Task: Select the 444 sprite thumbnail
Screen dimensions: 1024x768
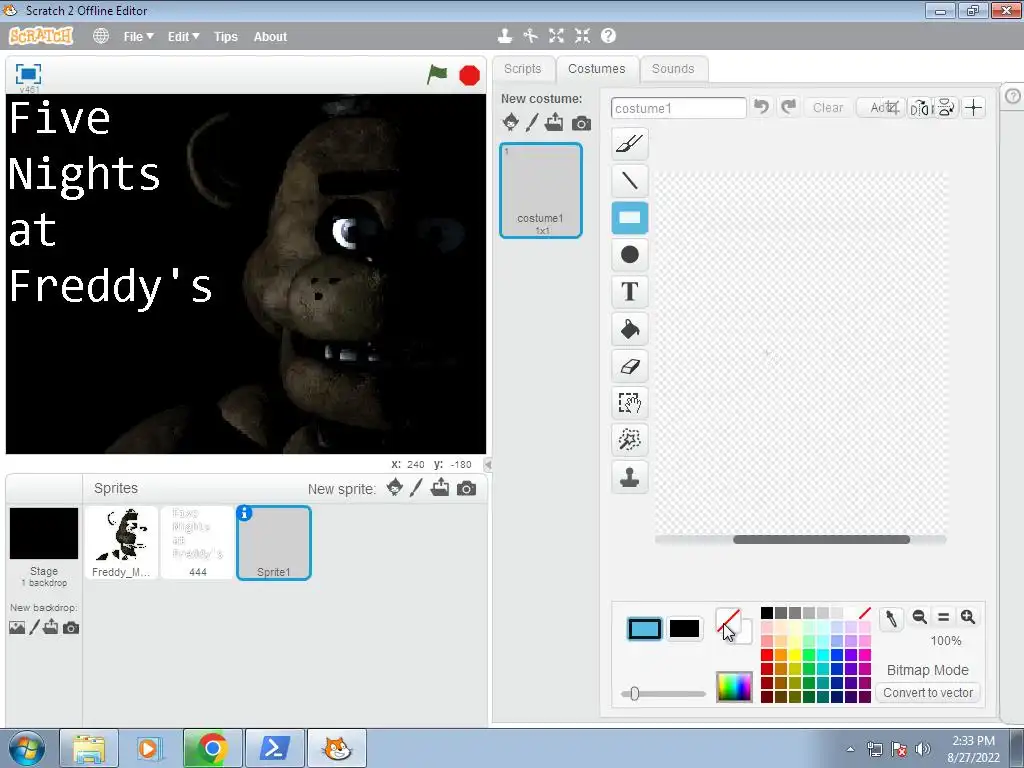Action: 197,543
